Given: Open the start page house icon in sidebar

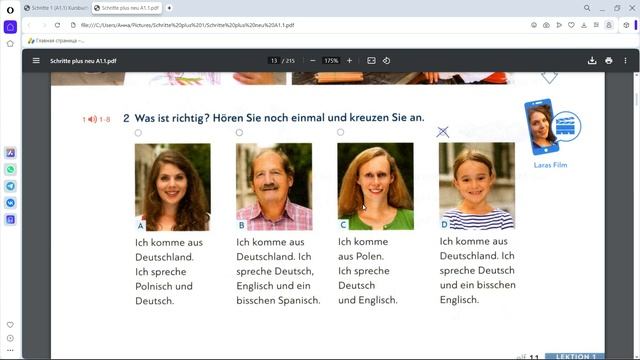Looking at the screenshot, I should pyautogui.click(x=10, y=43).
